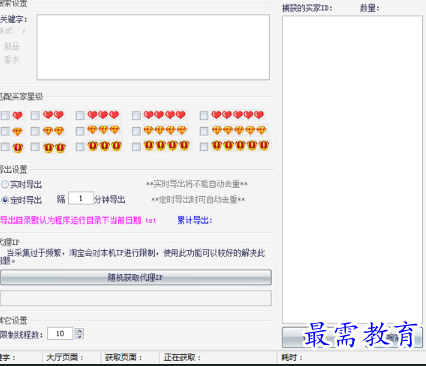Click the double crowns icon
Image resolution: width=426 pixels, height=366 pixels.
pos(54,147)
